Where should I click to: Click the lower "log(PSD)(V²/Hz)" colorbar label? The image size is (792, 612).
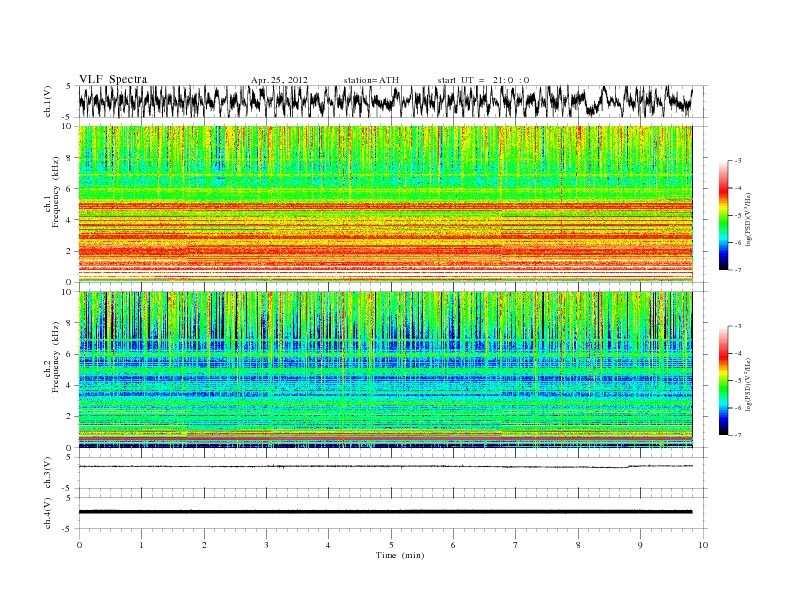click(x=748, y=383)
